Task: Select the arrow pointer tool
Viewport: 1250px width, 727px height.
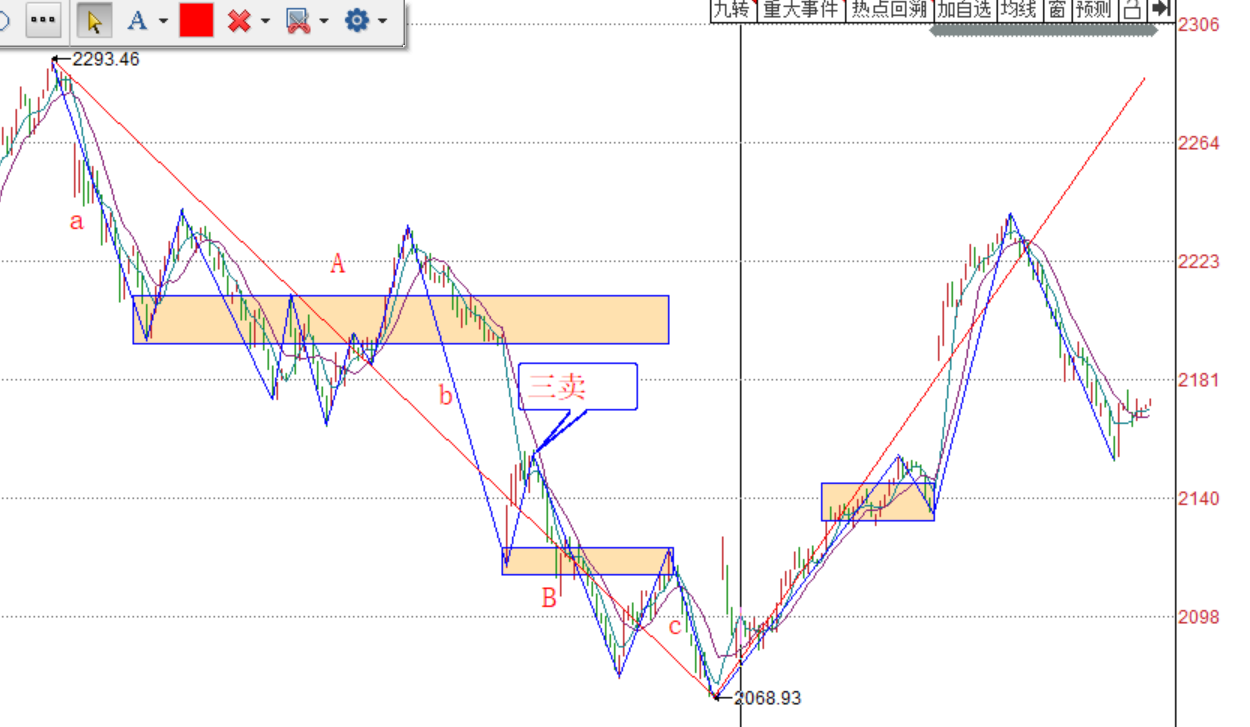Action: tap(94, 20)
